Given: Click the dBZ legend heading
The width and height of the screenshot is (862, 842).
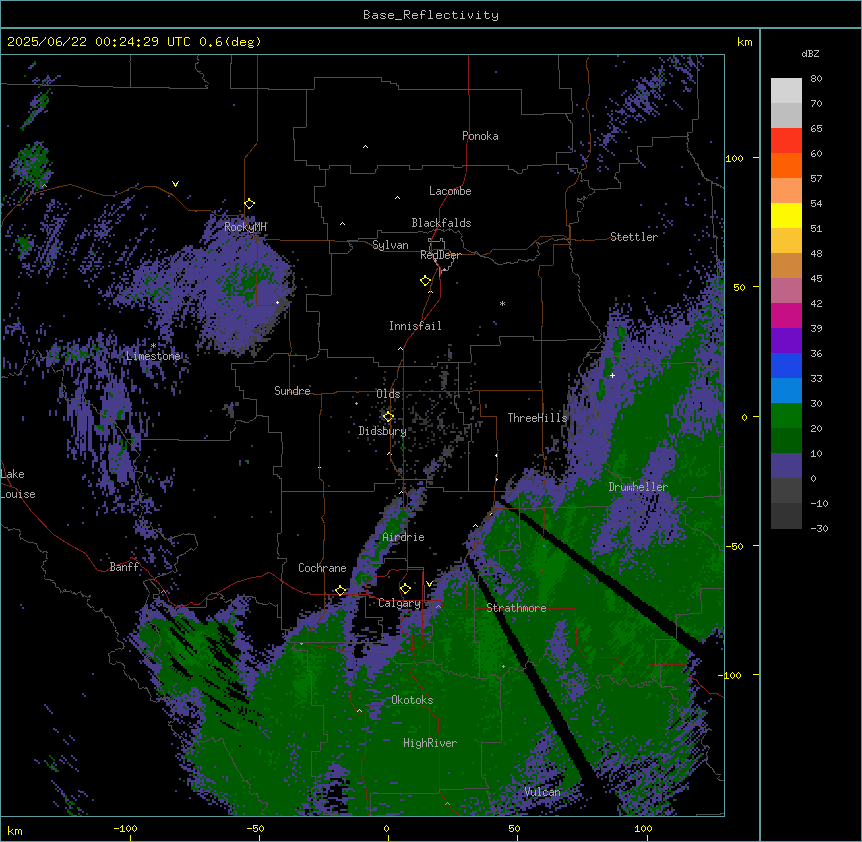Looking at the screenshot, I should click(x=810, y=54).
